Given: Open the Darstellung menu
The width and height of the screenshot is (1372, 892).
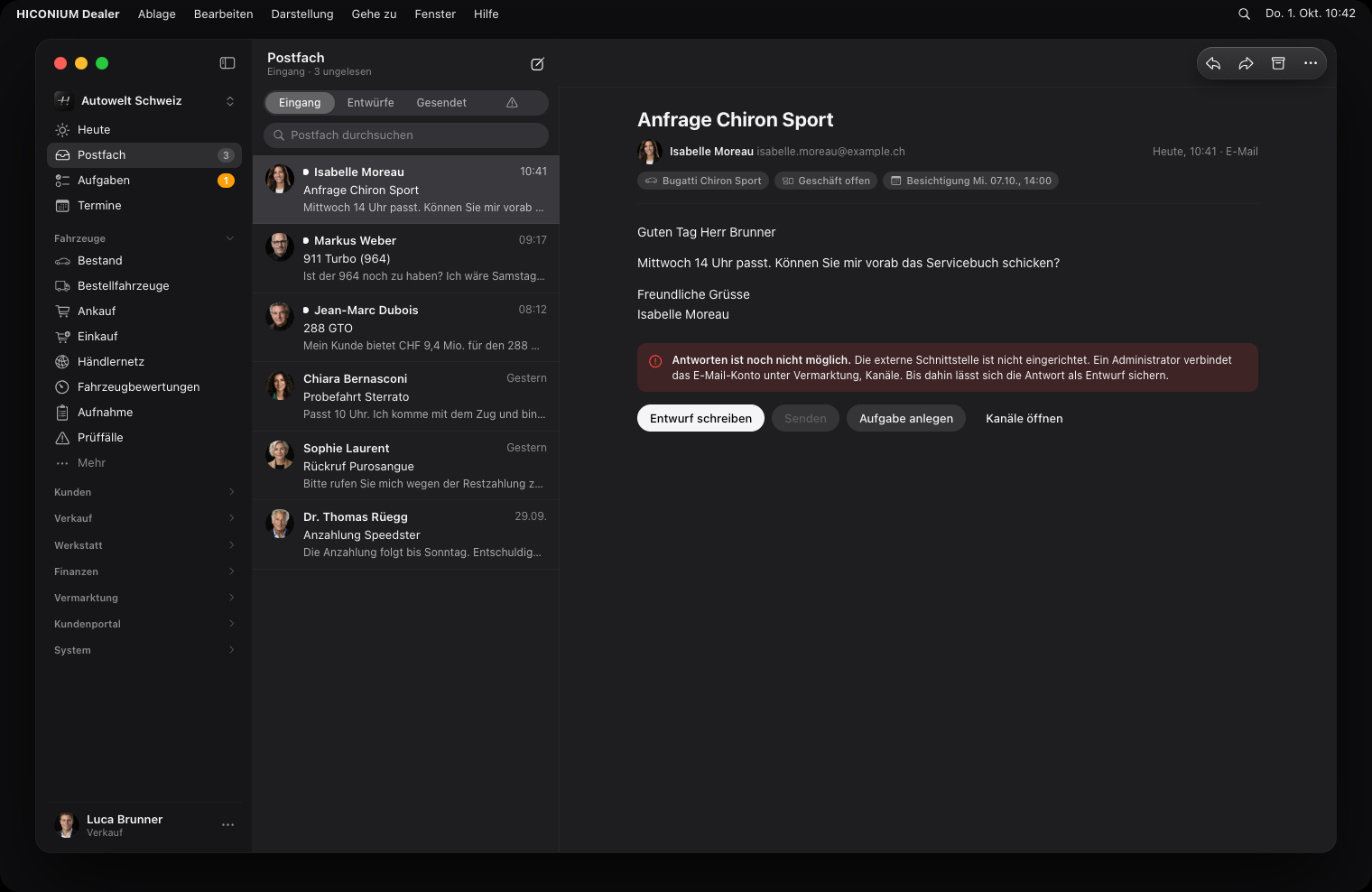Looking at the screenshot, I should (x=302, y=14).
